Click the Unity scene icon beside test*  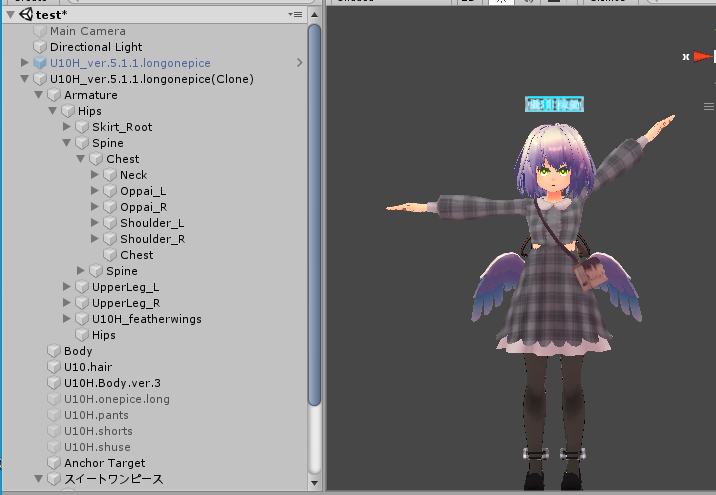coord(26,15)
